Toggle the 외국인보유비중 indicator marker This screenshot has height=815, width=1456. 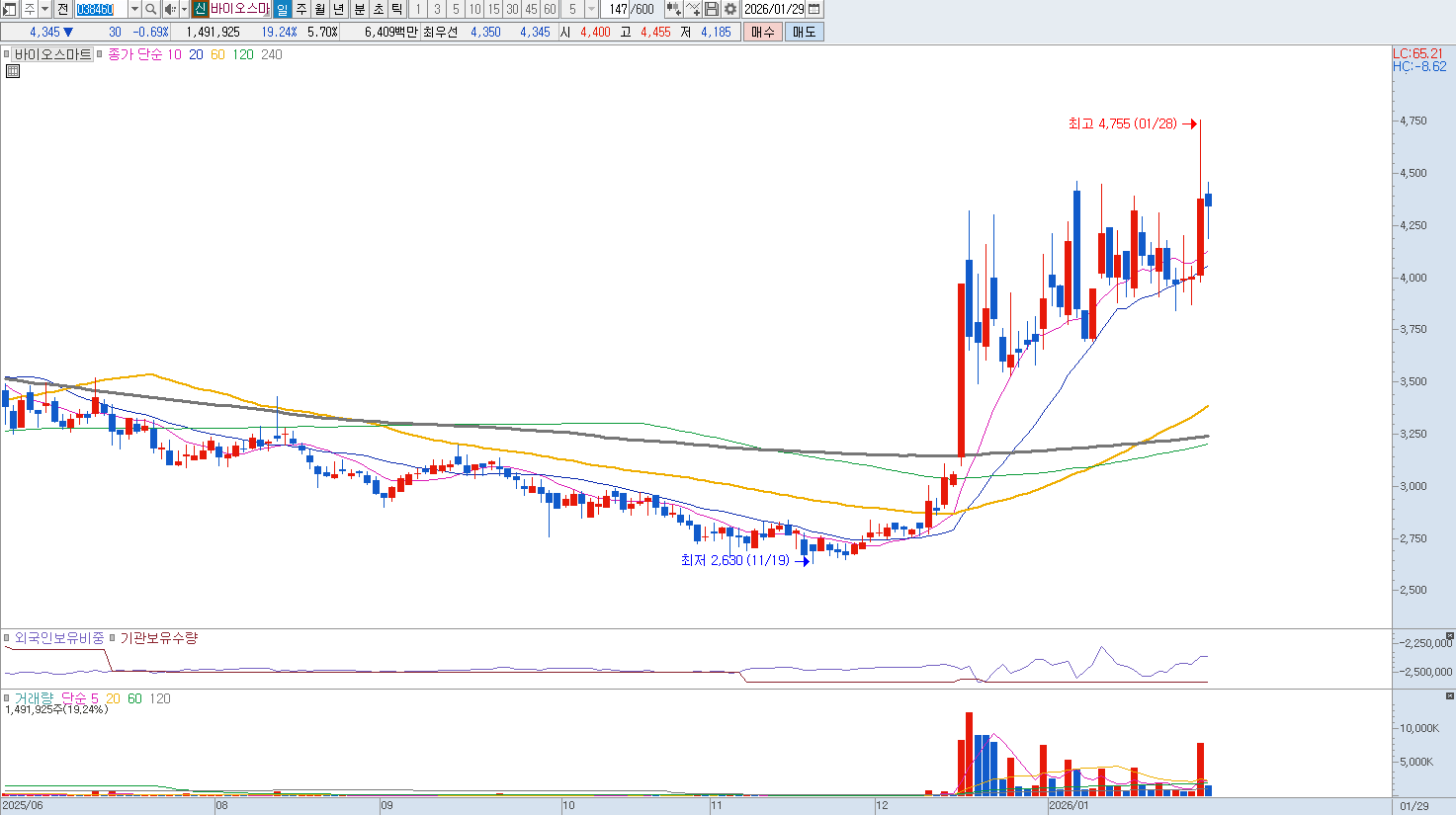click(8, 638)
